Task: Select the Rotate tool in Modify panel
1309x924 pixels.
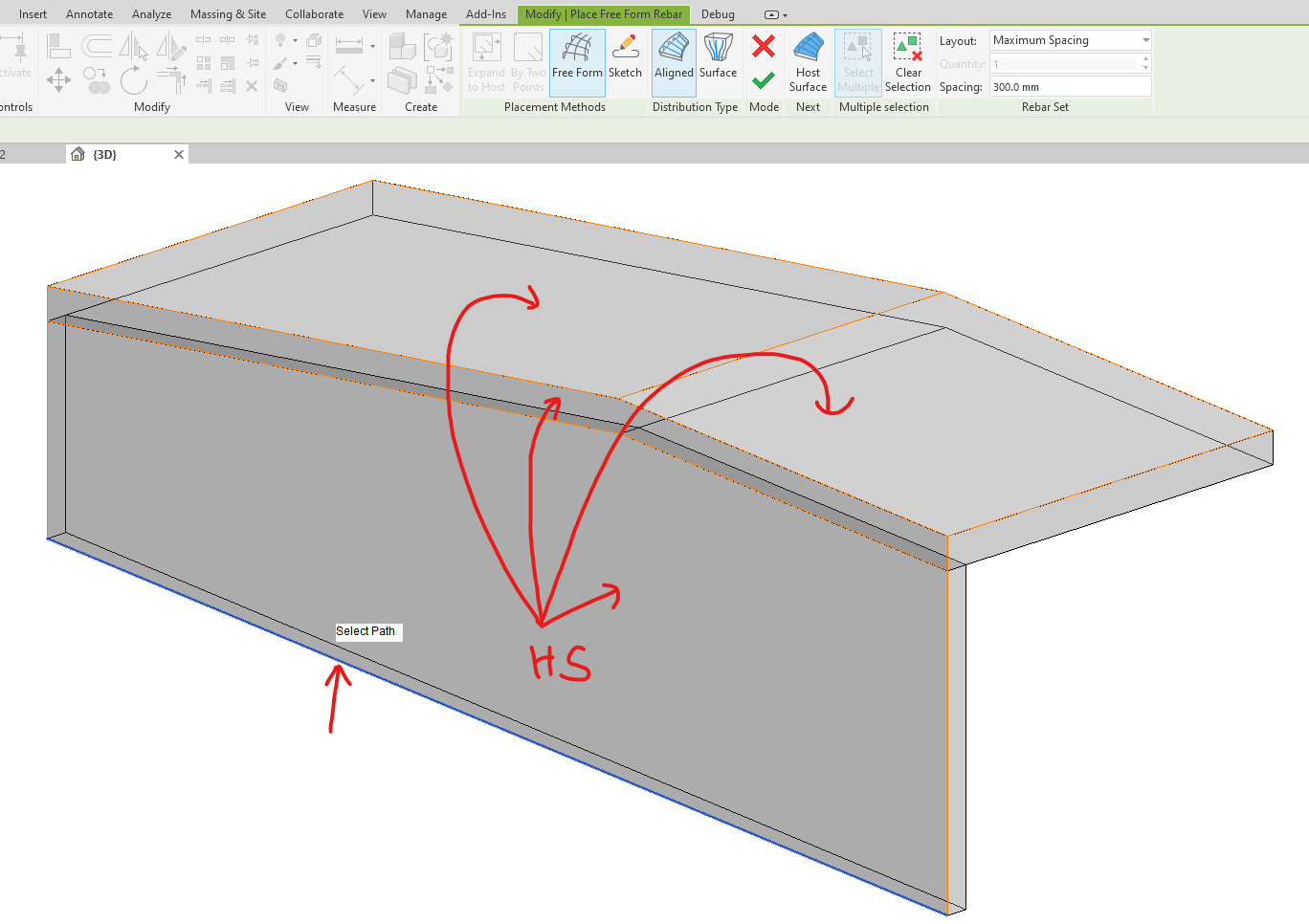Action: click(134, 80)
